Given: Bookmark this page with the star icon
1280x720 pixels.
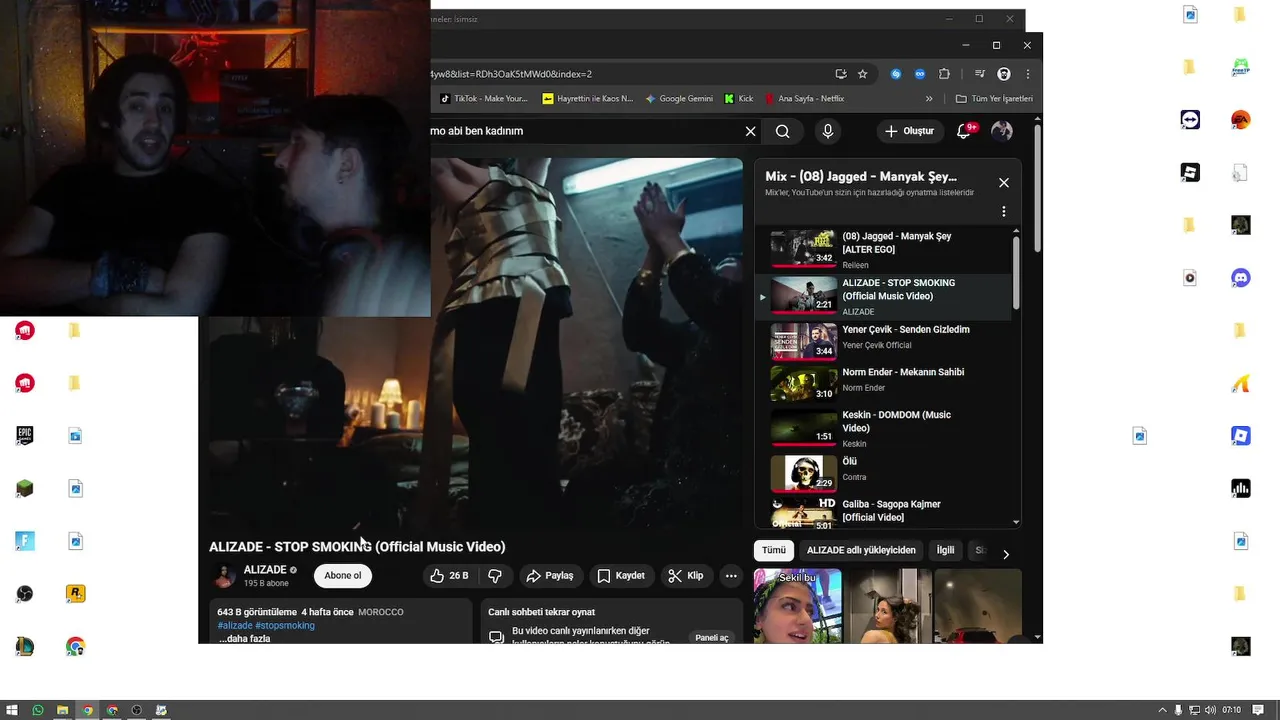Looking at the screenshot, I should pyautogui.click(x=862, y=74).
